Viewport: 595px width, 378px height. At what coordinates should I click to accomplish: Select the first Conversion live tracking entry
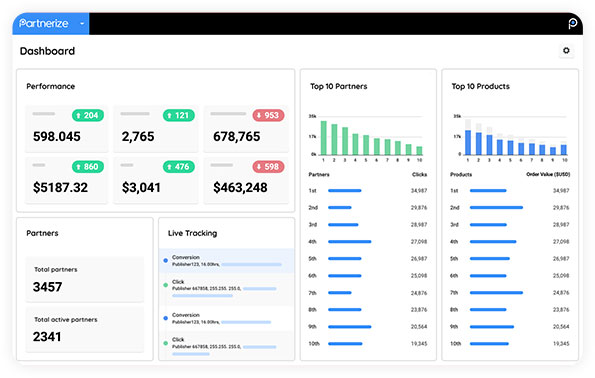[x=227, y=261]
